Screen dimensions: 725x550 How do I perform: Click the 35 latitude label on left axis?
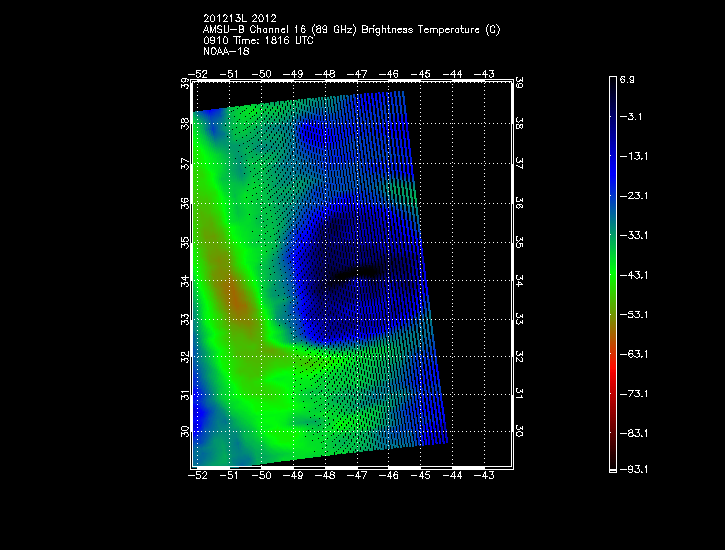(185, 243)
